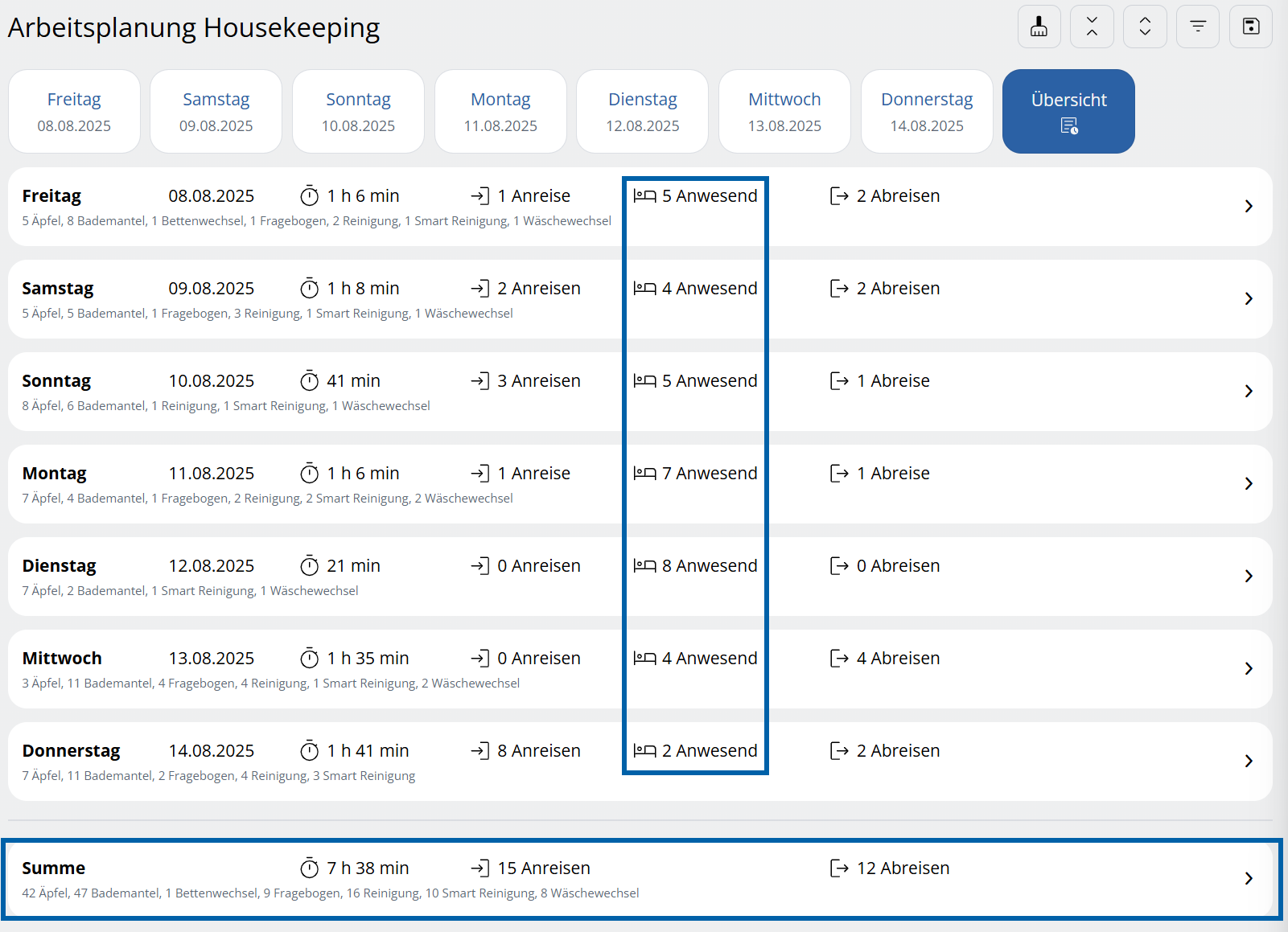The image size is (1288, 932).
Task: Expand the Freitag row chevron
Action: pyautogui.click(x=1249, y=207)
